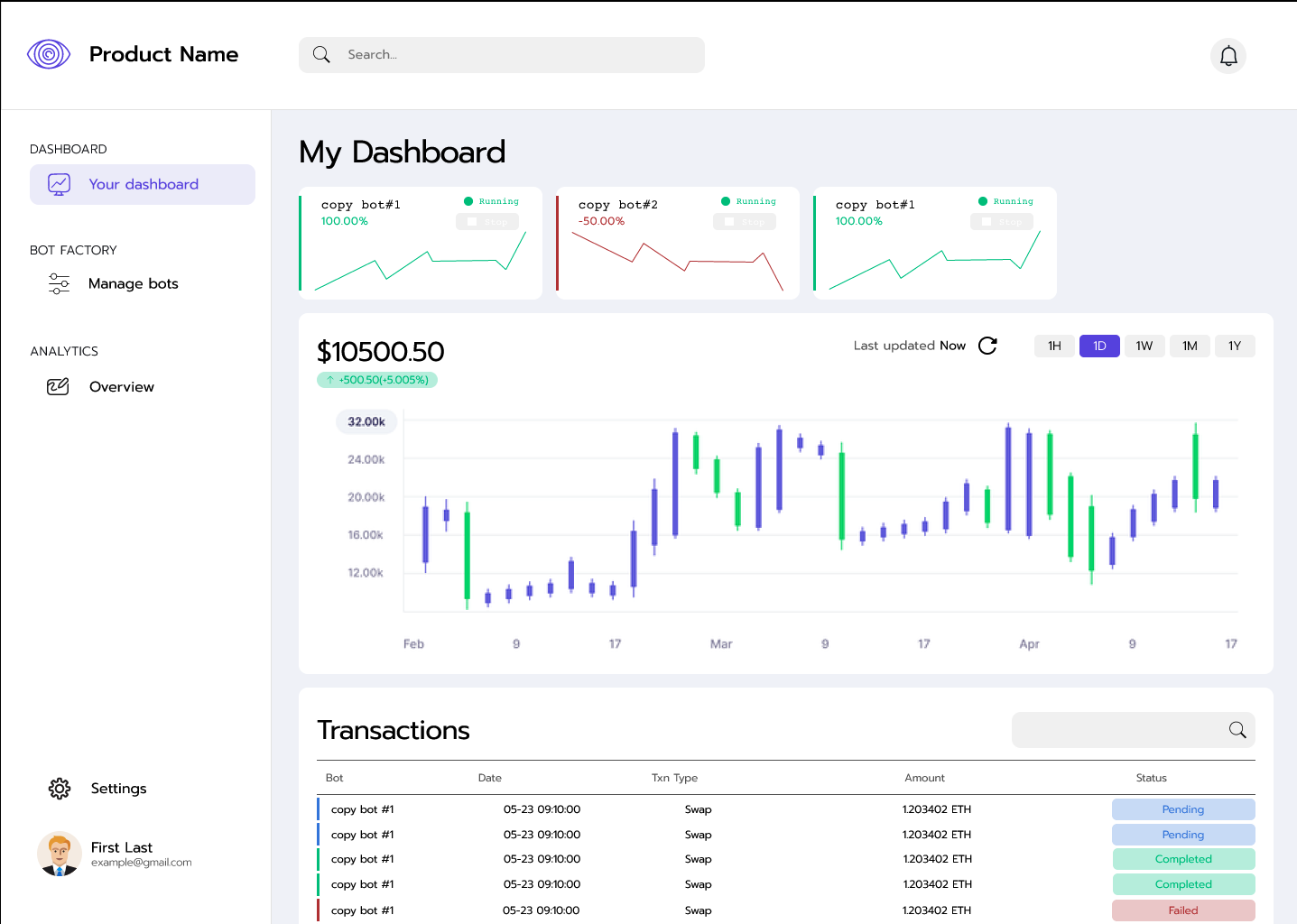The height and width of the screenshot is (924, 1297).
Task: Switch chart to 1W range
Action: 1144,346
